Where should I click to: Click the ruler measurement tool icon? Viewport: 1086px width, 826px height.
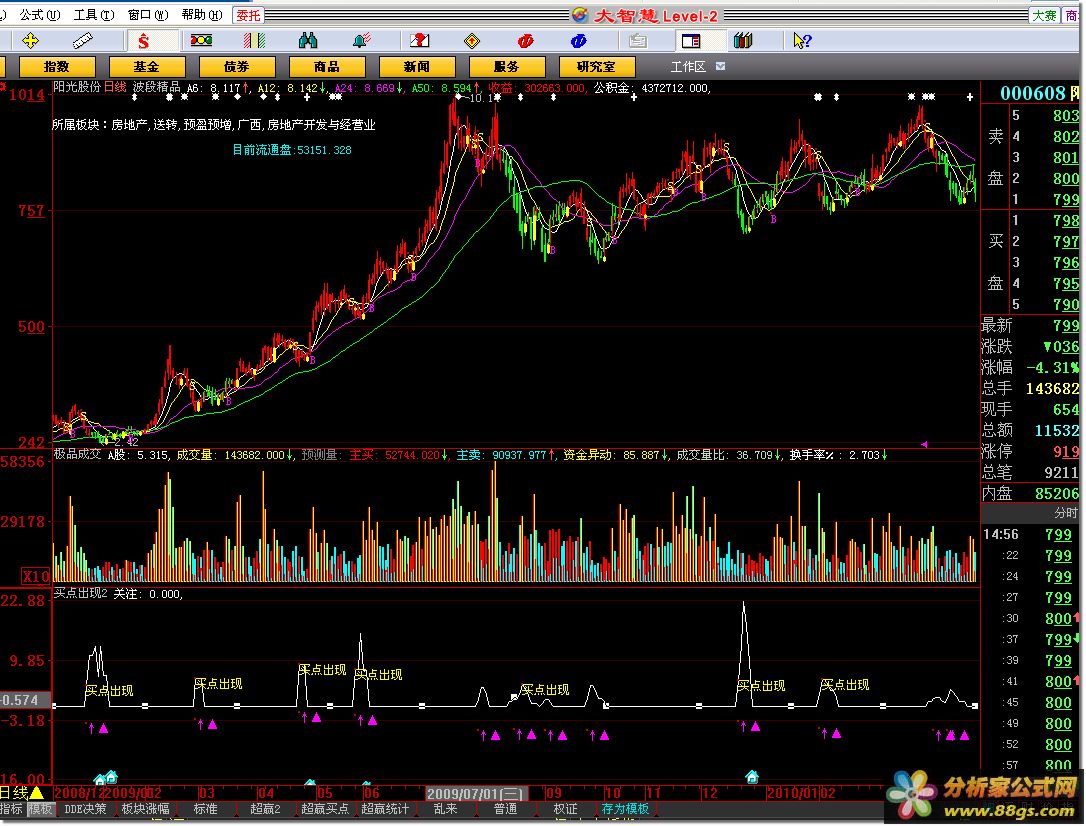point(82,41)
